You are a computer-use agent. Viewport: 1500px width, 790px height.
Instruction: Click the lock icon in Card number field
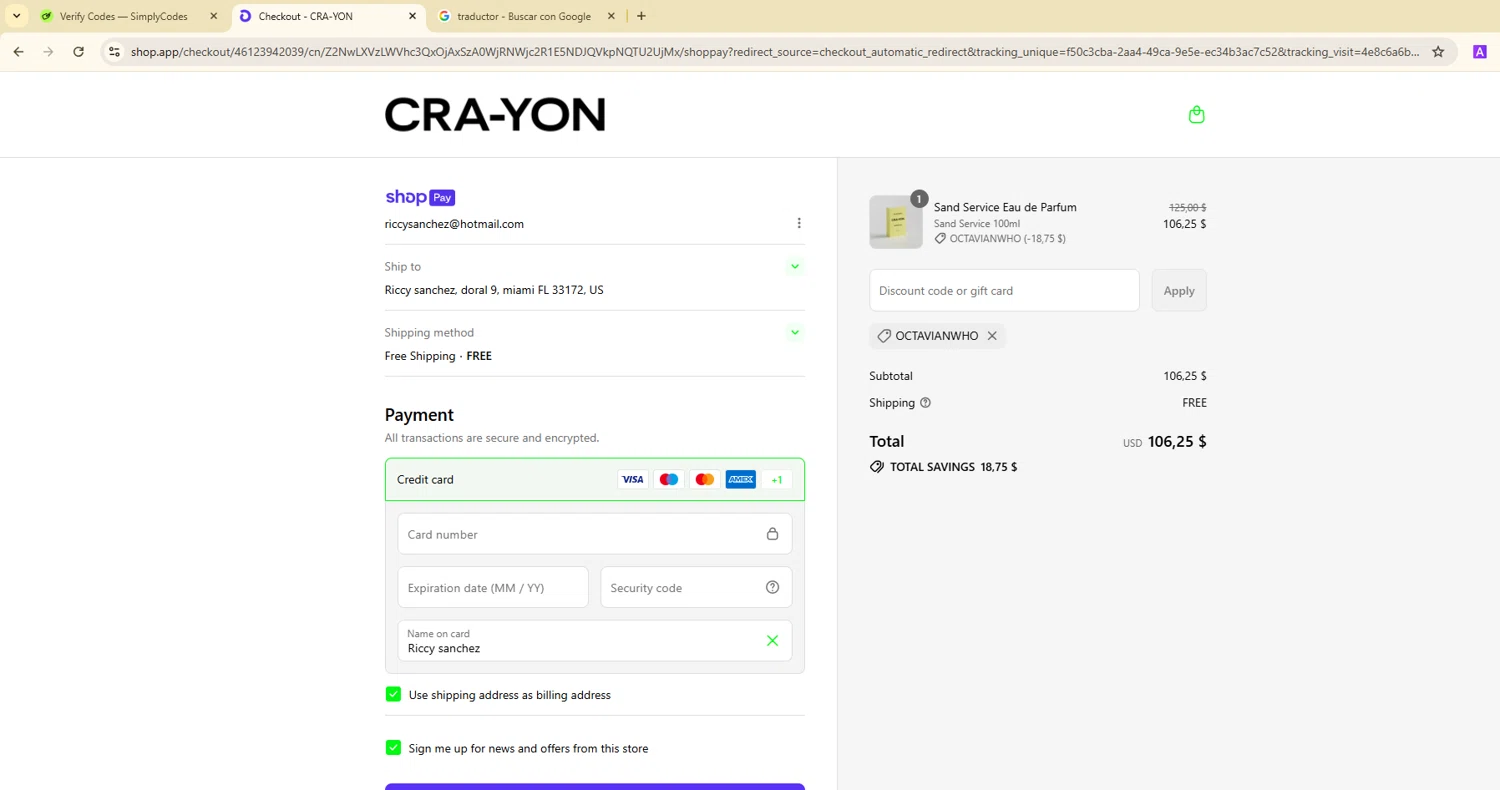[x=772, y=534]
